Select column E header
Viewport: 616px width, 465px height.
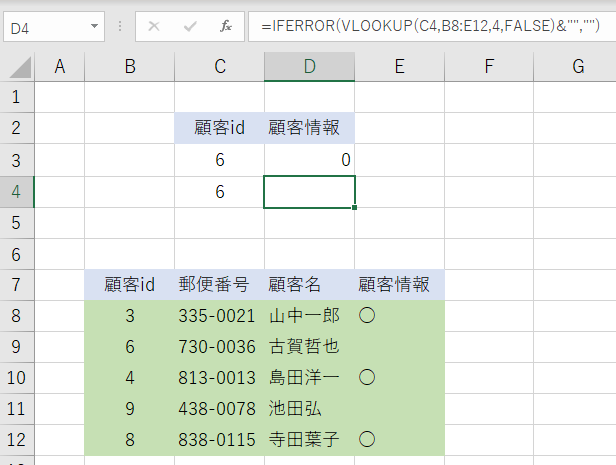400,66
